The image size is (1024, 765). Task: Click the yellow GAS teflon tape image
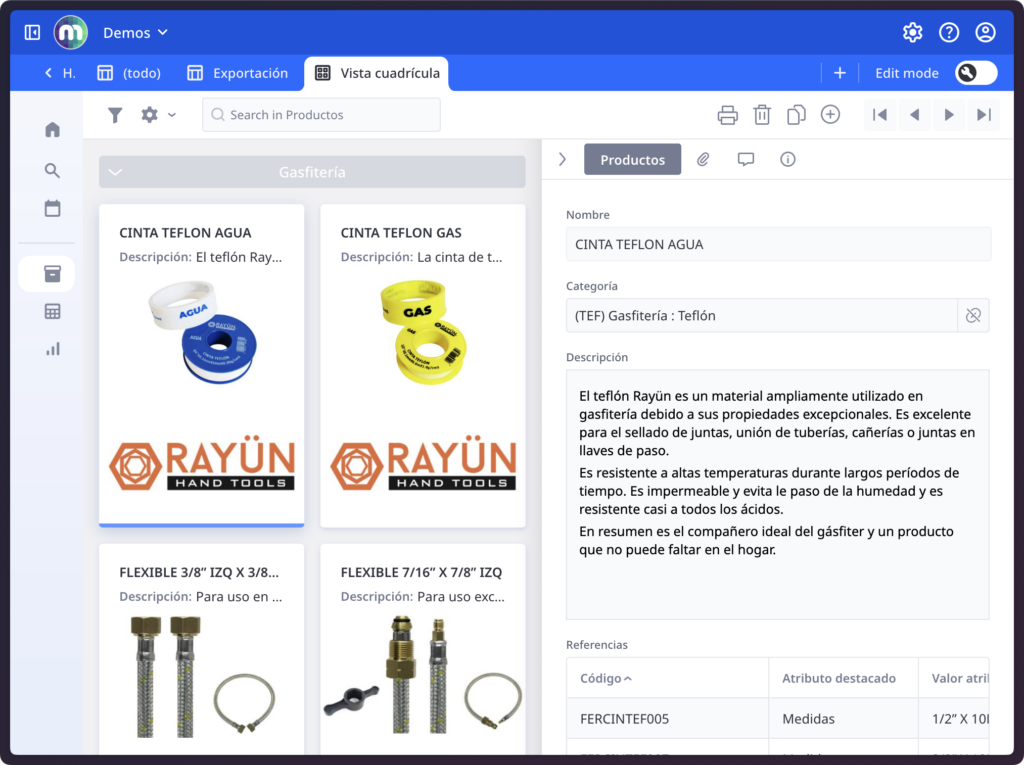point(424,331)
